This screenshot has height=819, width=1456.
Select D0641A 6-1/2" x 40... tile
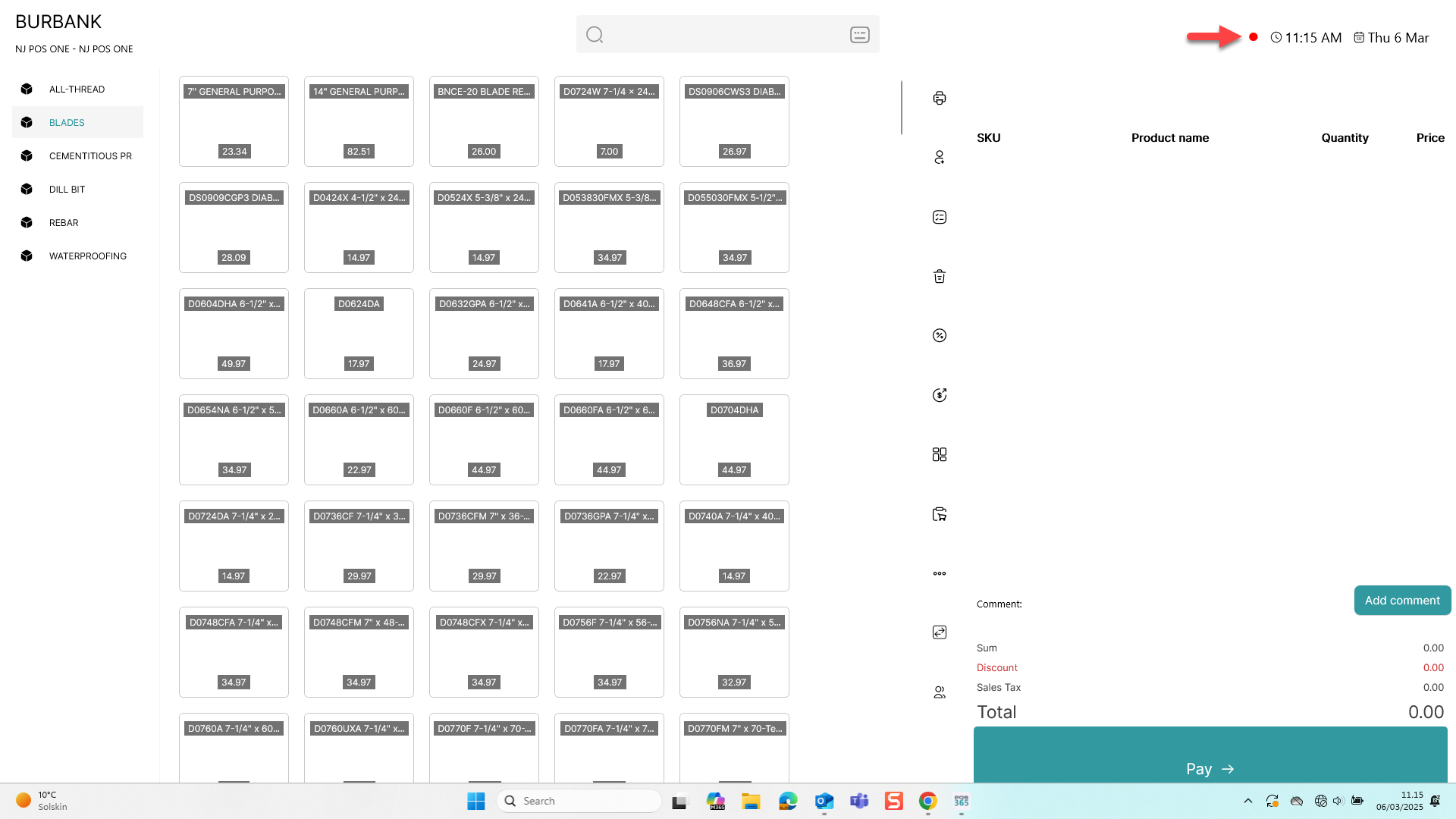pos(609,334)
